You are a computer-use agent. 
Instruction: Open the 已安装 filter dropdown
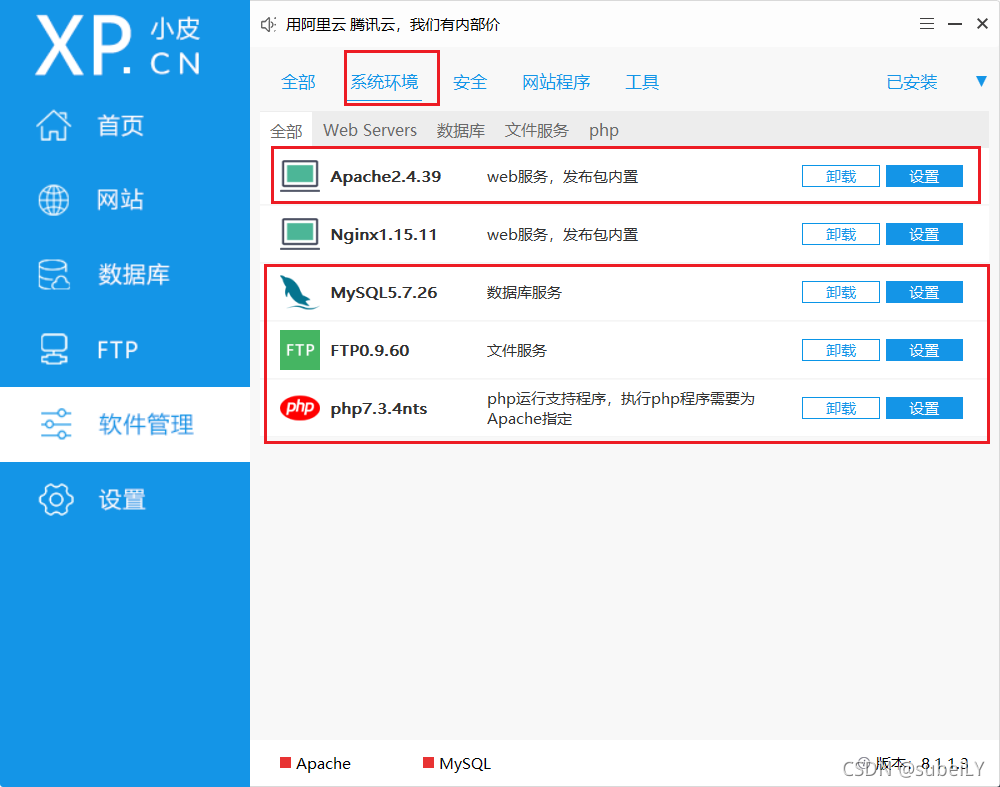pos(911,83)
